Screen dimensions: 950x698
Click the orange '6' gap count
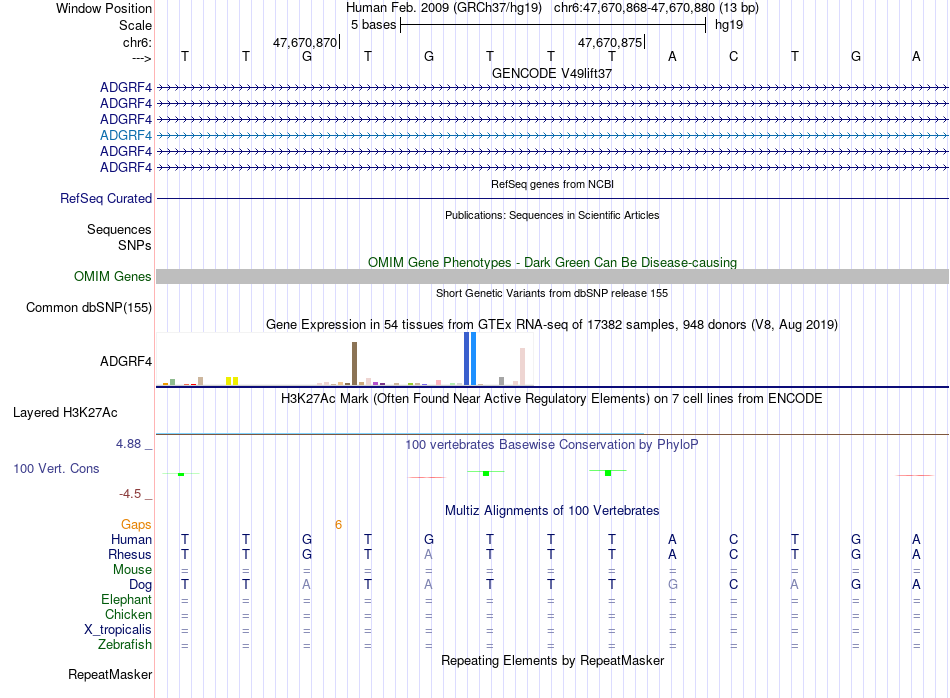click(338, 525)
